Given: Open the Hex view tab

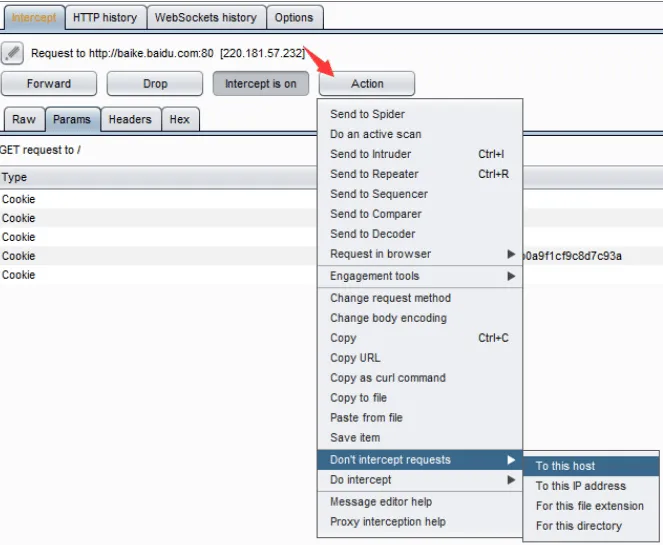Looking at the screenshot, I should 180,120.
